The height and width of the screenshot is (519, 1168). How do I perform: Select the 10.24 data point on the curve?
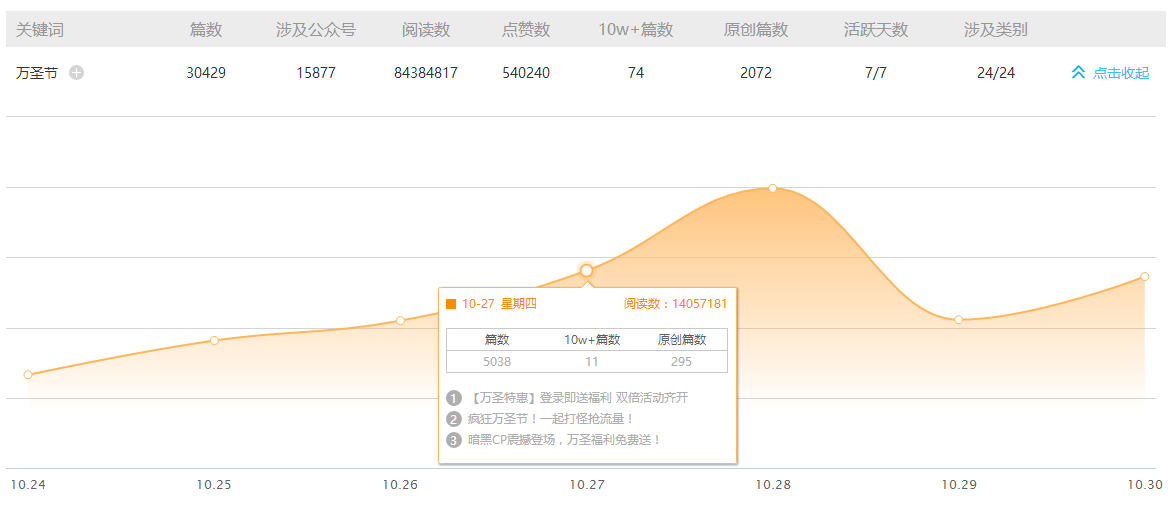tap(28, 375)
